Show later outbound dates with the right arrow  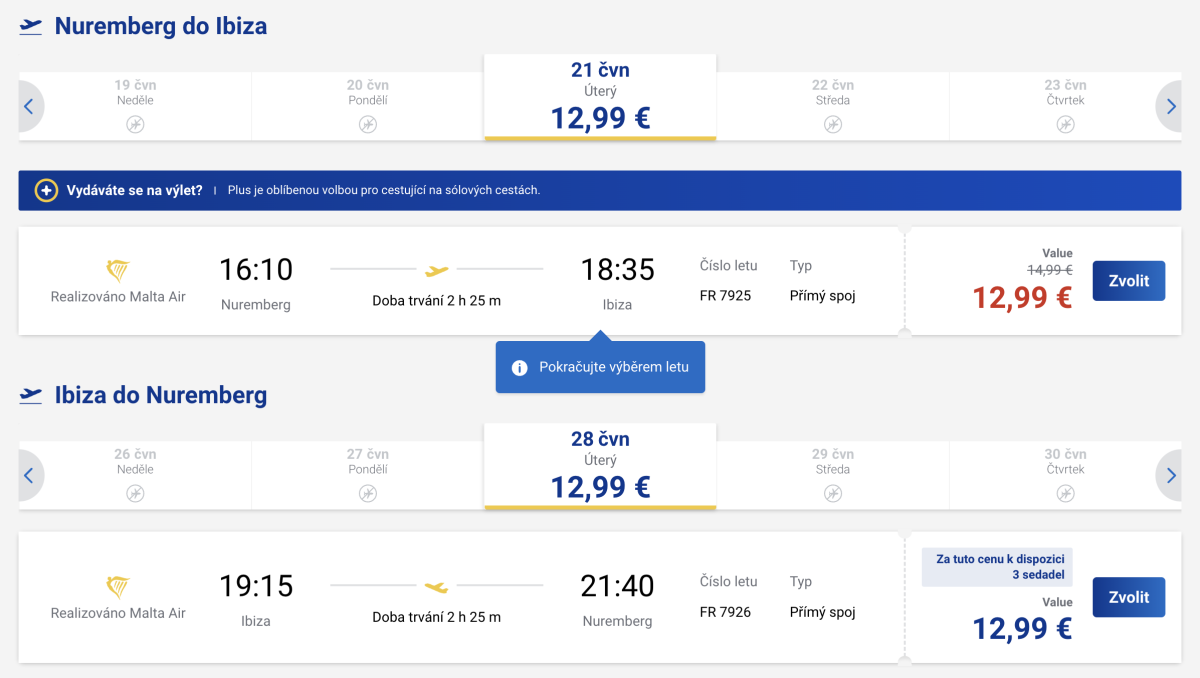coord(1170,106)
